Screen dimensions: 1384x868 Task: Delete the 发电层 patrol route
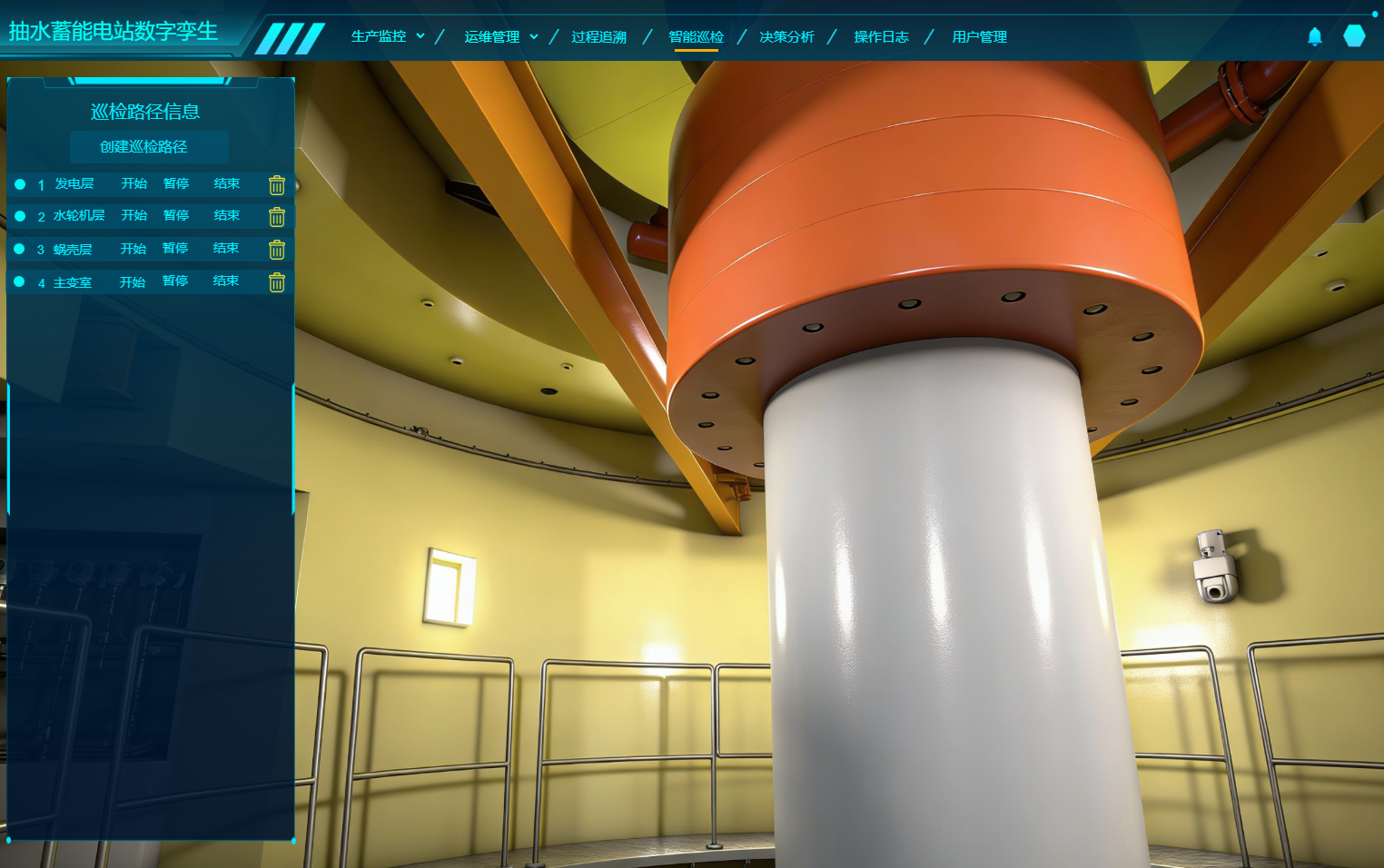pyautogui.click(x=277, y=185)
